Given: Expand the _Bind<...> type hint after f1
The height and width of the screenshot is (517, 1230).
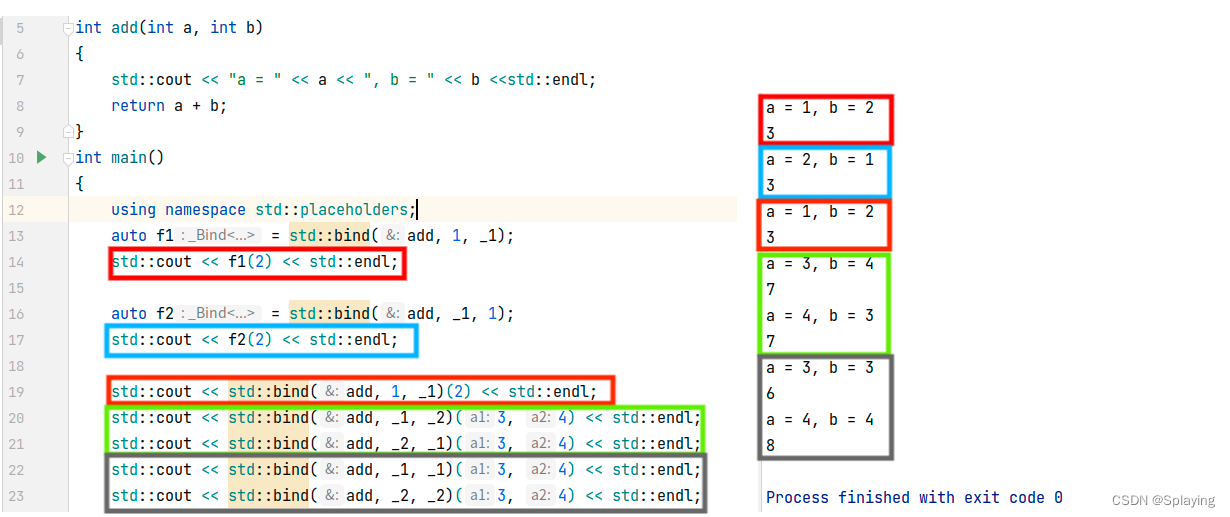Looking at the screenshot, I should pos(220,236).
